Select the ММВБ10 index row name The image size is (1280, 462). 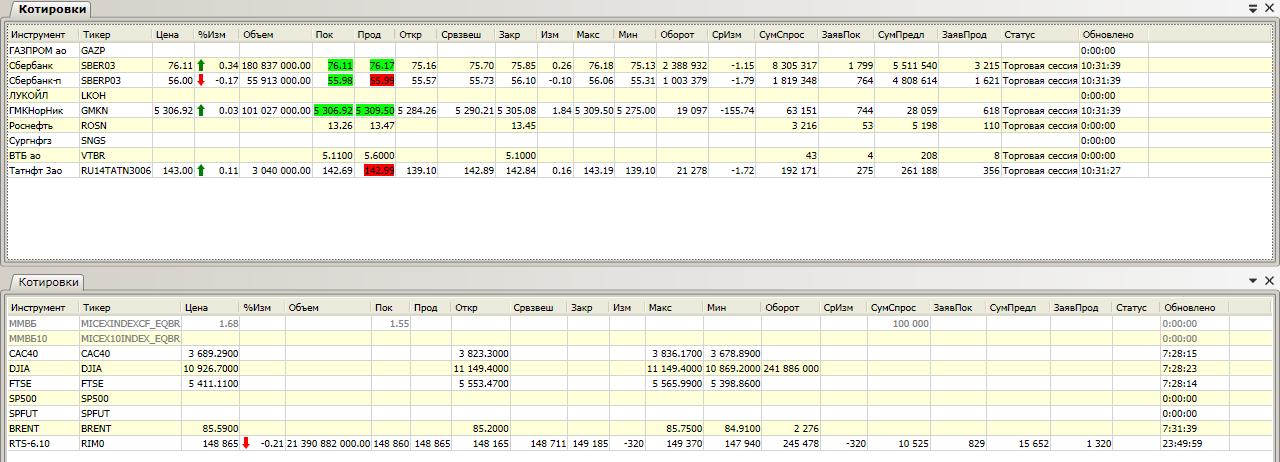(x=43, y=338)
